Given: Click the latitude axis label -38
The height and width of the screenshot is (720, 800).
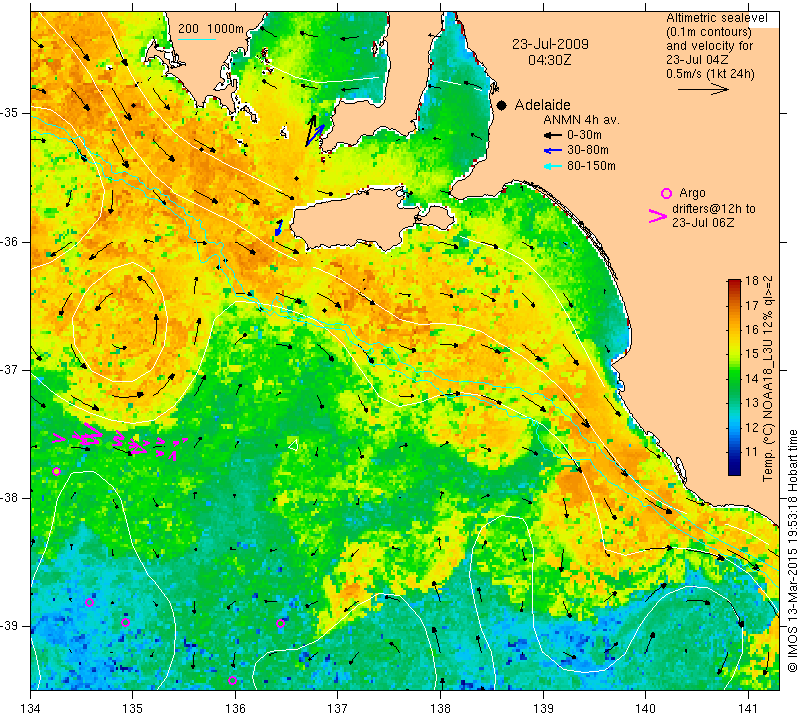Looking at the screenshot, I should (9, 498).
